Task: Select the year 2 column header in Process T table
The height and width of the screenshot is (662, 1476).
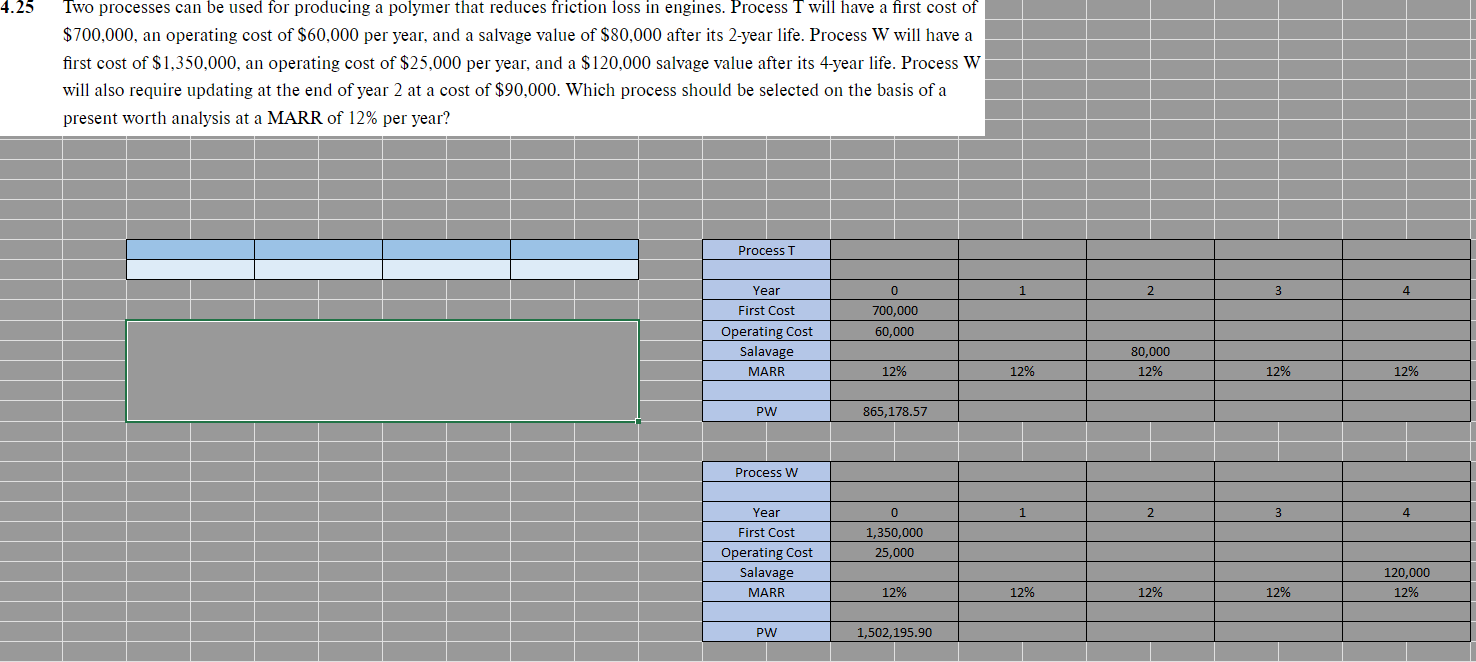Action: click(x=1149, y=290)
